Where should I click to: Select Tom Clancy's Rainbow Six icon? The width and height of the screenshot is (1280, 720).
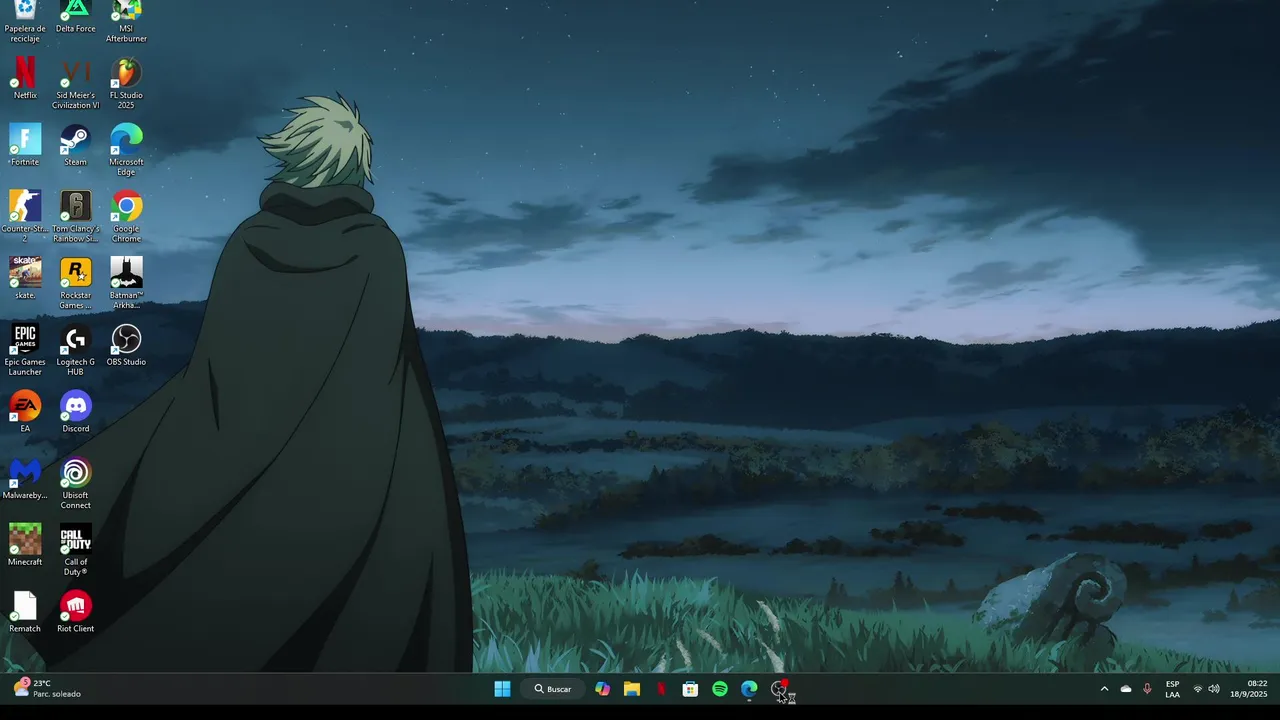[76, 217]
